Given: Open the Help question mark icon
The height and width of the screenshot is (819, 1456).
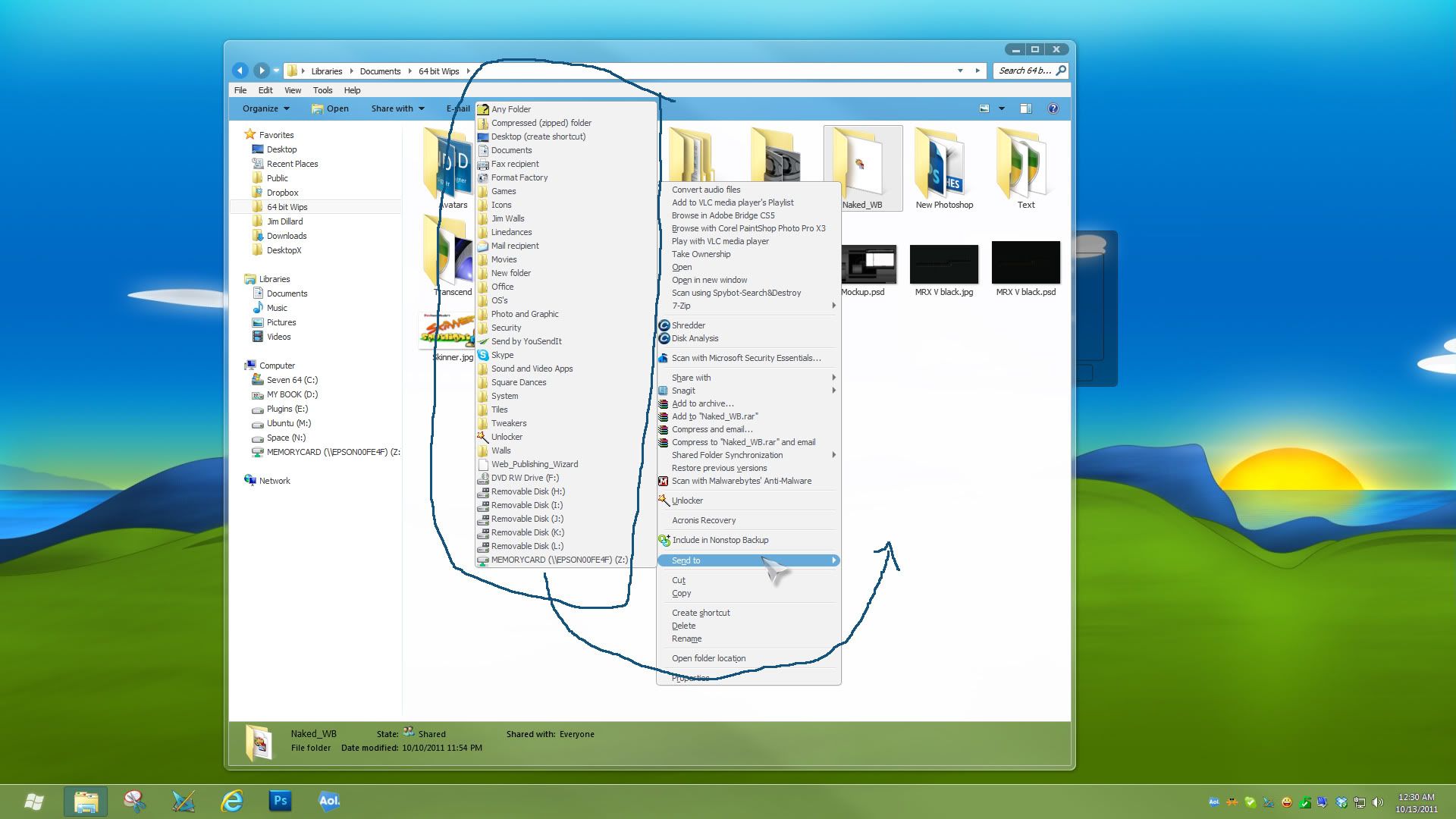Looking at the screenshot, I should coord(1053,108).
